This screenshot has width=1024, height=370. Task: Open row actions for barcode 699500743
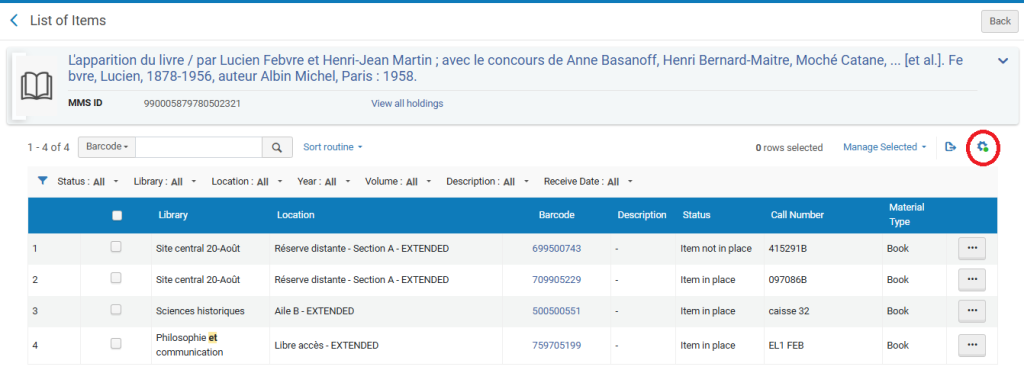point(972,249)
